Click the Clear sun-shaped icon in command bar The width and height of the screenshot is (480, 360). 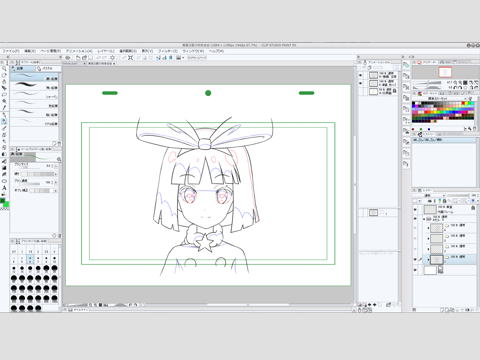[113, 58]
